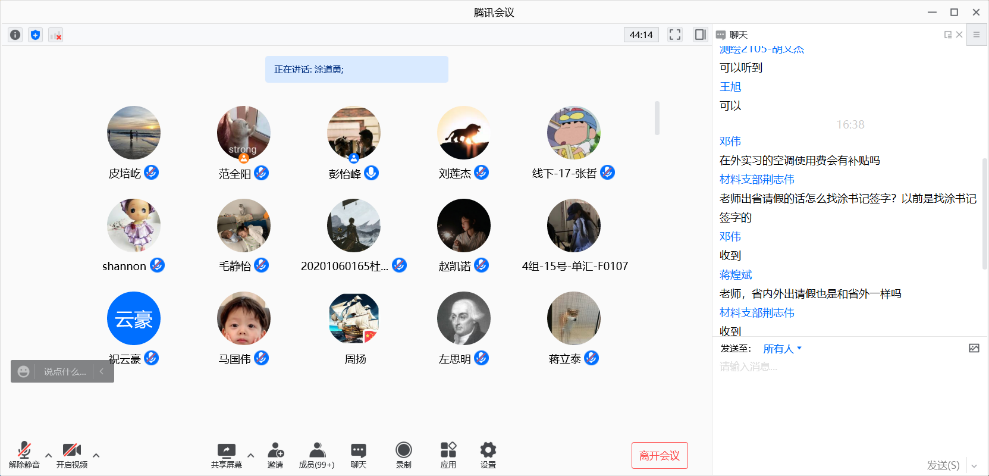Viewport: 989px width, 476px height.
Task: Click the meeting info icon
Action: pos(15,35)
